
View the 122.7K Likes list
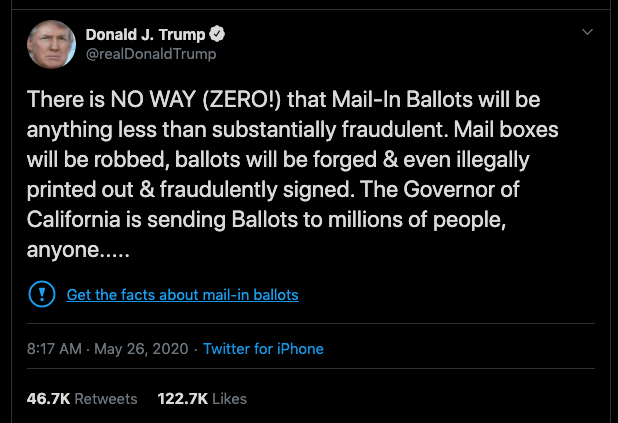point(202,398)
